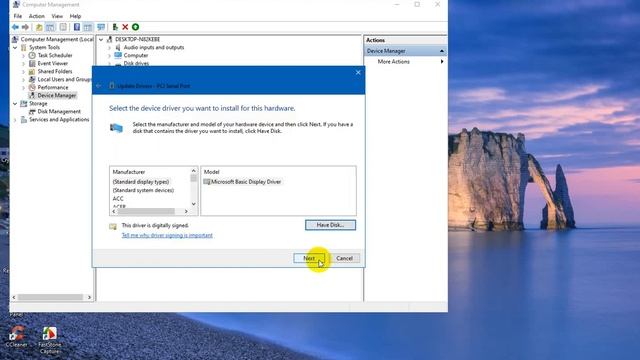Viewport: 640px width, 360px height.
Task: Click More Actions in the Actions pane
Action: (393, 62)
